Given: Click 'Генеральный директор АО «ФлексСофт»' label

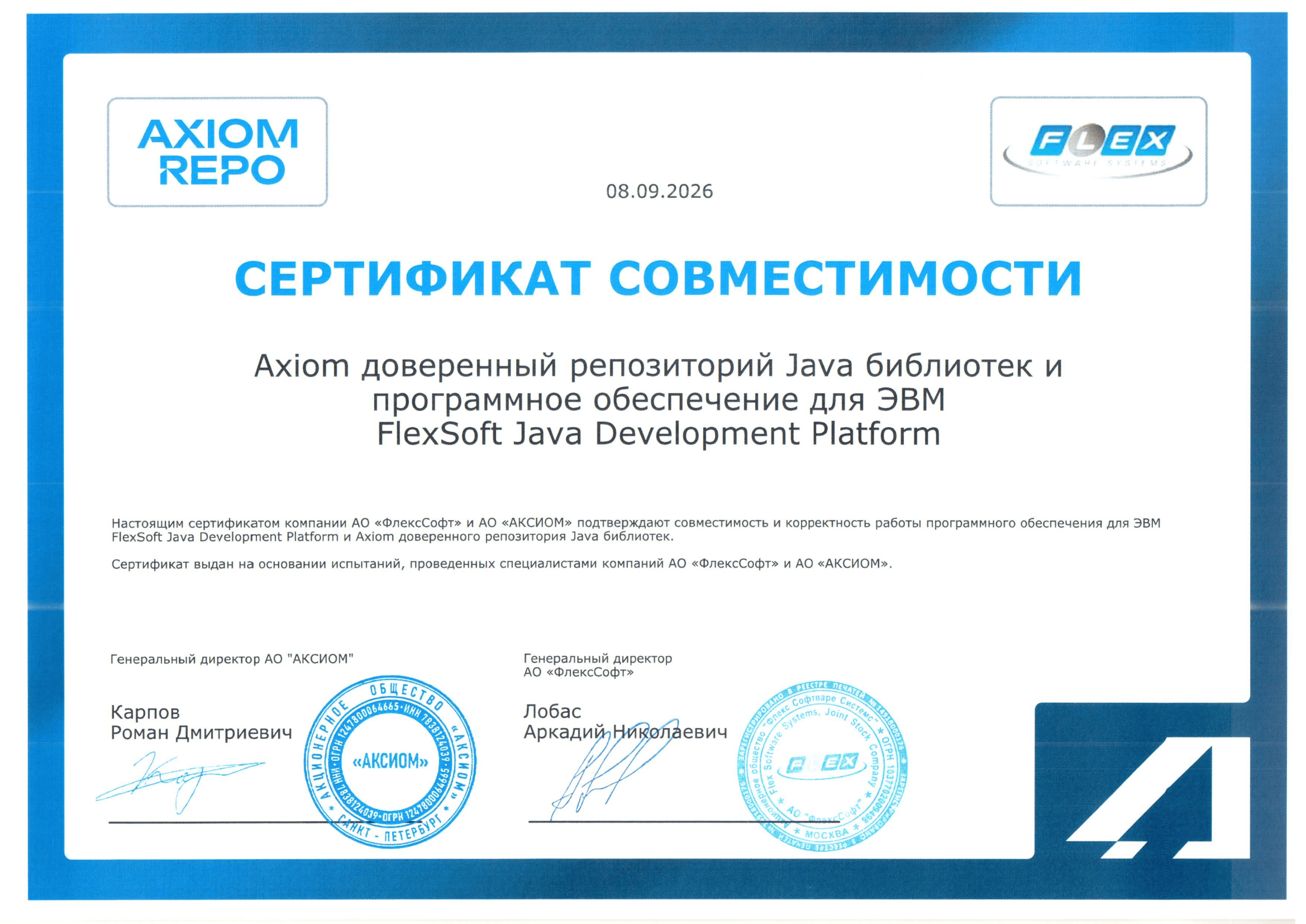Looking at the screenshot, I should pyautogui.click(x=598, y=665).
